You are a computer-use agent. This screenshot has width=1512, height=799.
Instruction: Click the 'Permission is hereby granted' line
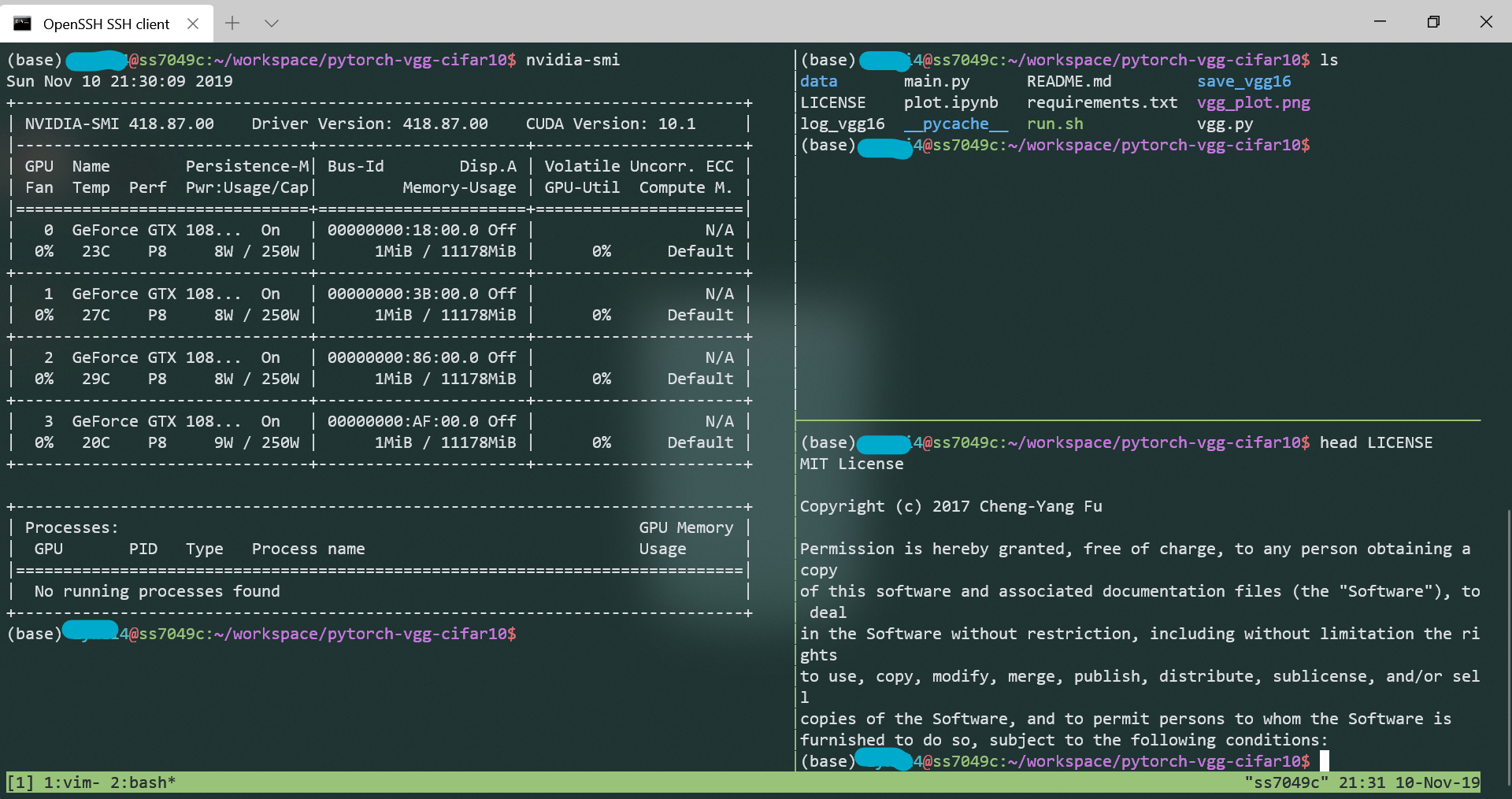(x=1135, y=549)
